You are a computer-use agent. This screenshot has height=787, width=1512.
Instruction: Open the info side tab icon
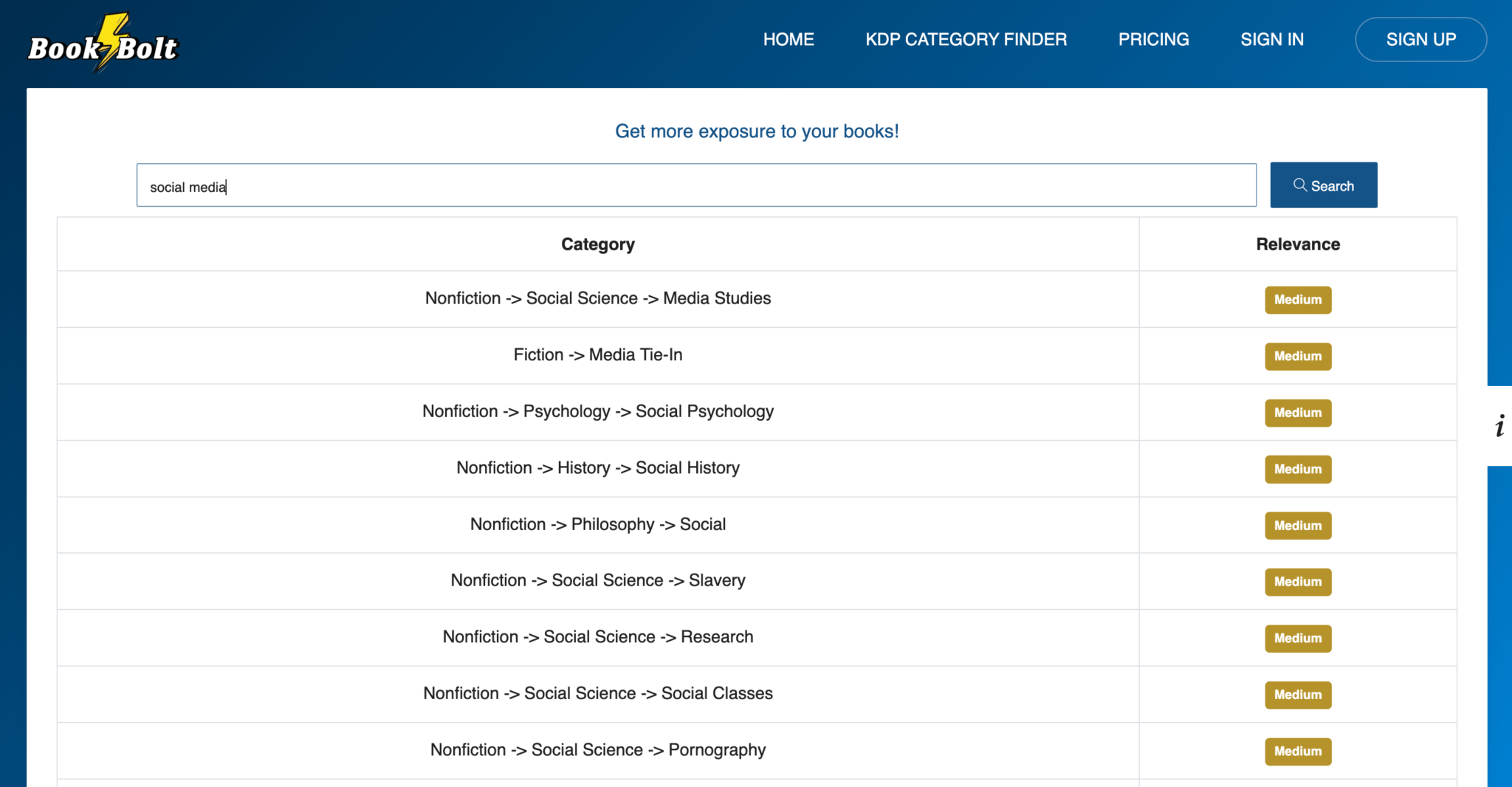(1499, 426)
